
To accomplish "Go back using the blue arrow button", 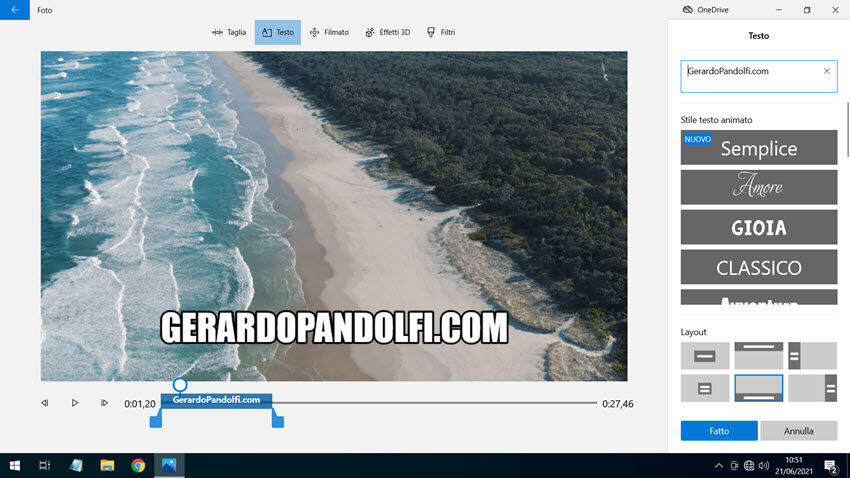I will tap(15, 10).
